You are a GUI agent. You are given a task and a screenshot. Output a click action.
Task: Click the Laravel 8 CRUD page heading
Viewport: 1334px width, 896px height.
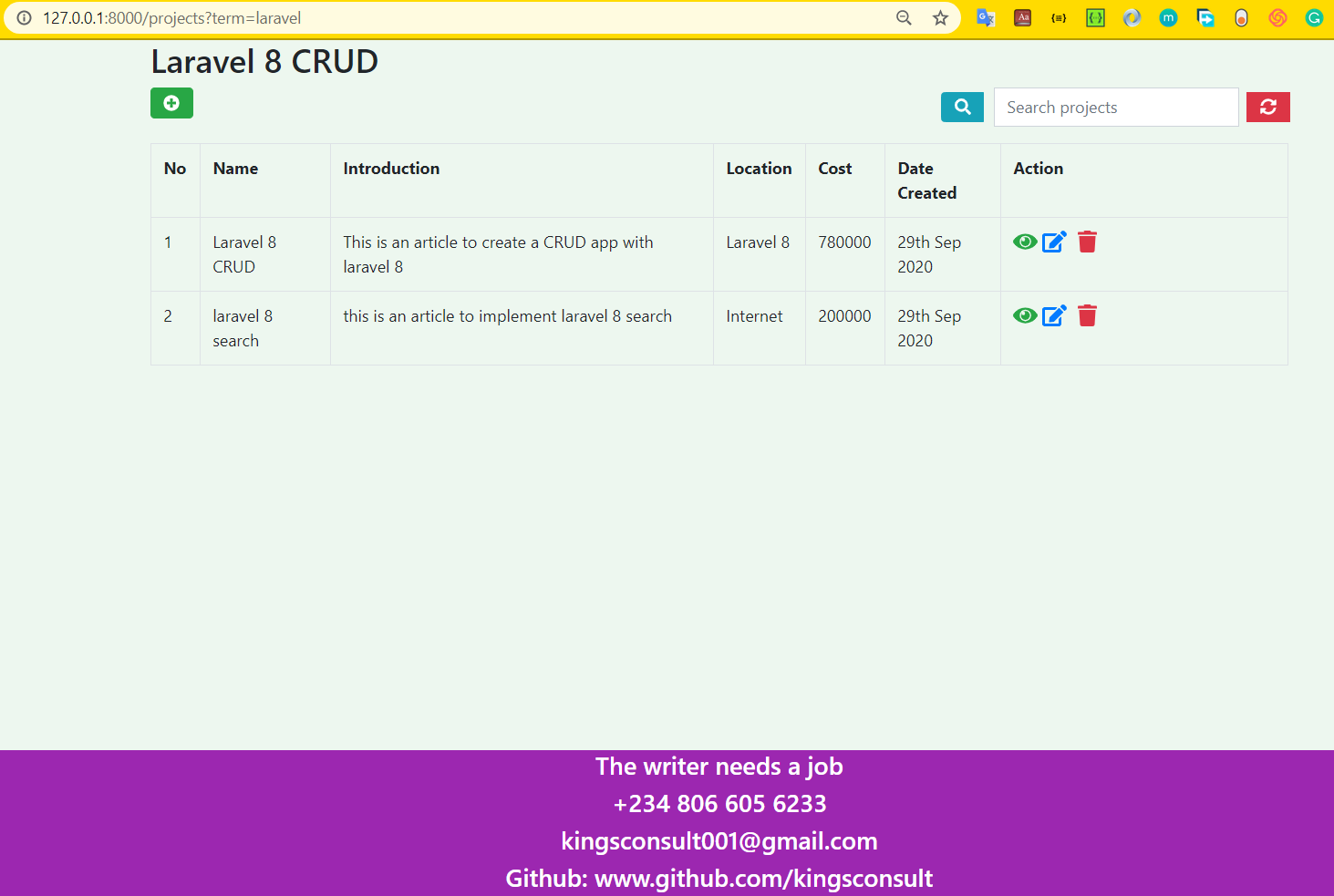pyautogui.click(x=264, y=62)
